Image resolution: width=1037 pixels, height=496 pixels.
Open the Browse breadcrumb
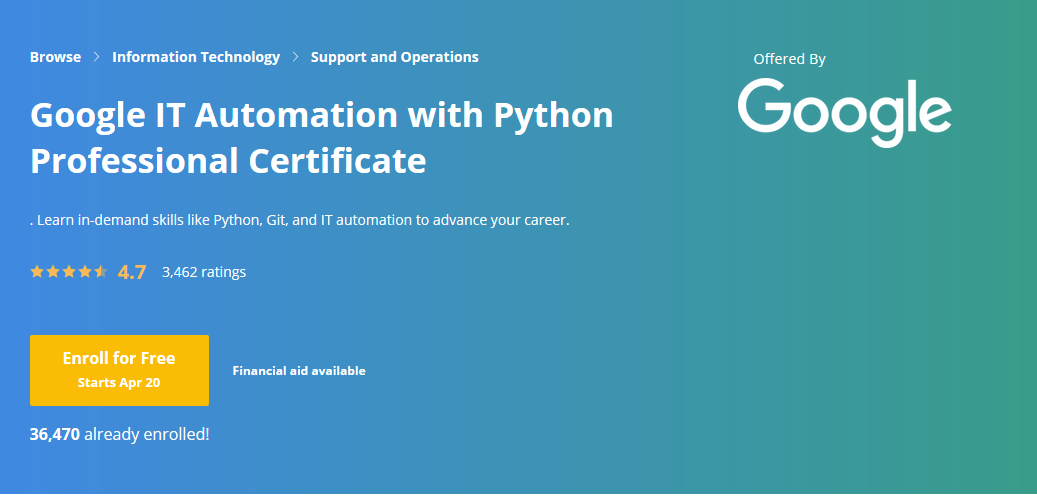[x=56, y=57]
